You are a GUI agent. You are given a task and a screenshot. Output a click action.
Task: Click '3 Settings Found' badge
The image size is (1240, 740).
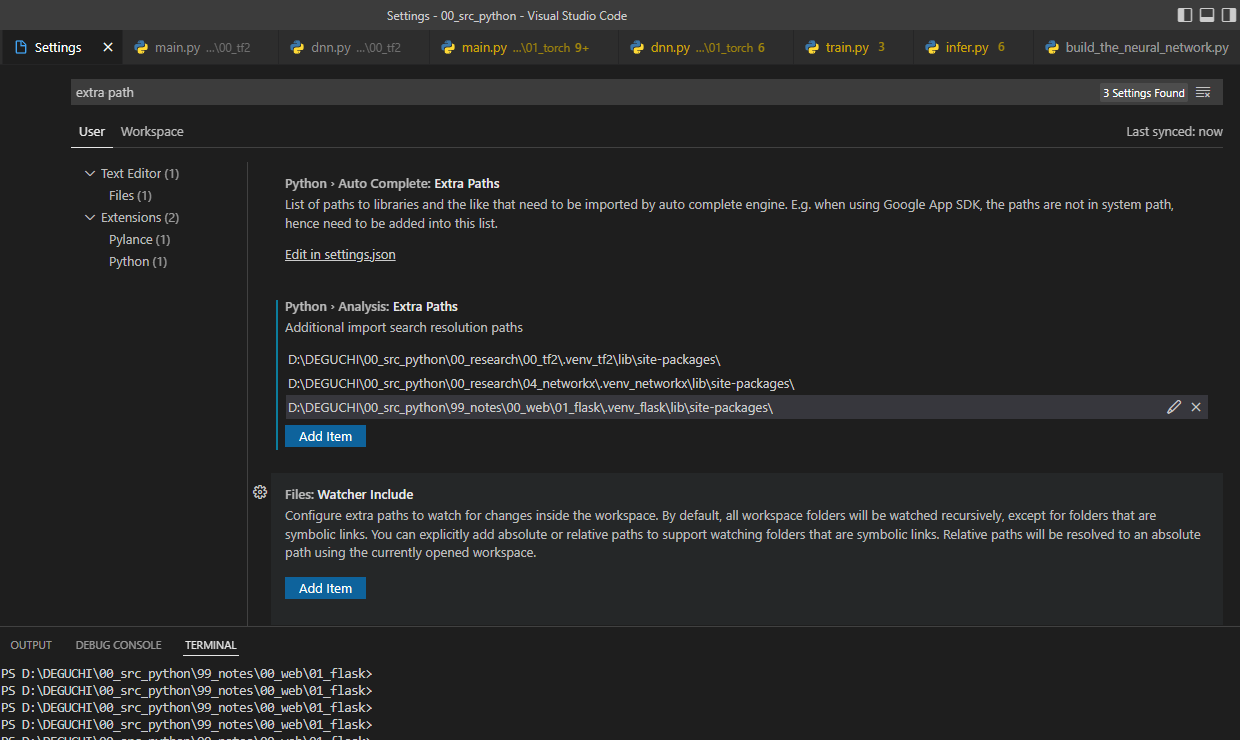1144,93
